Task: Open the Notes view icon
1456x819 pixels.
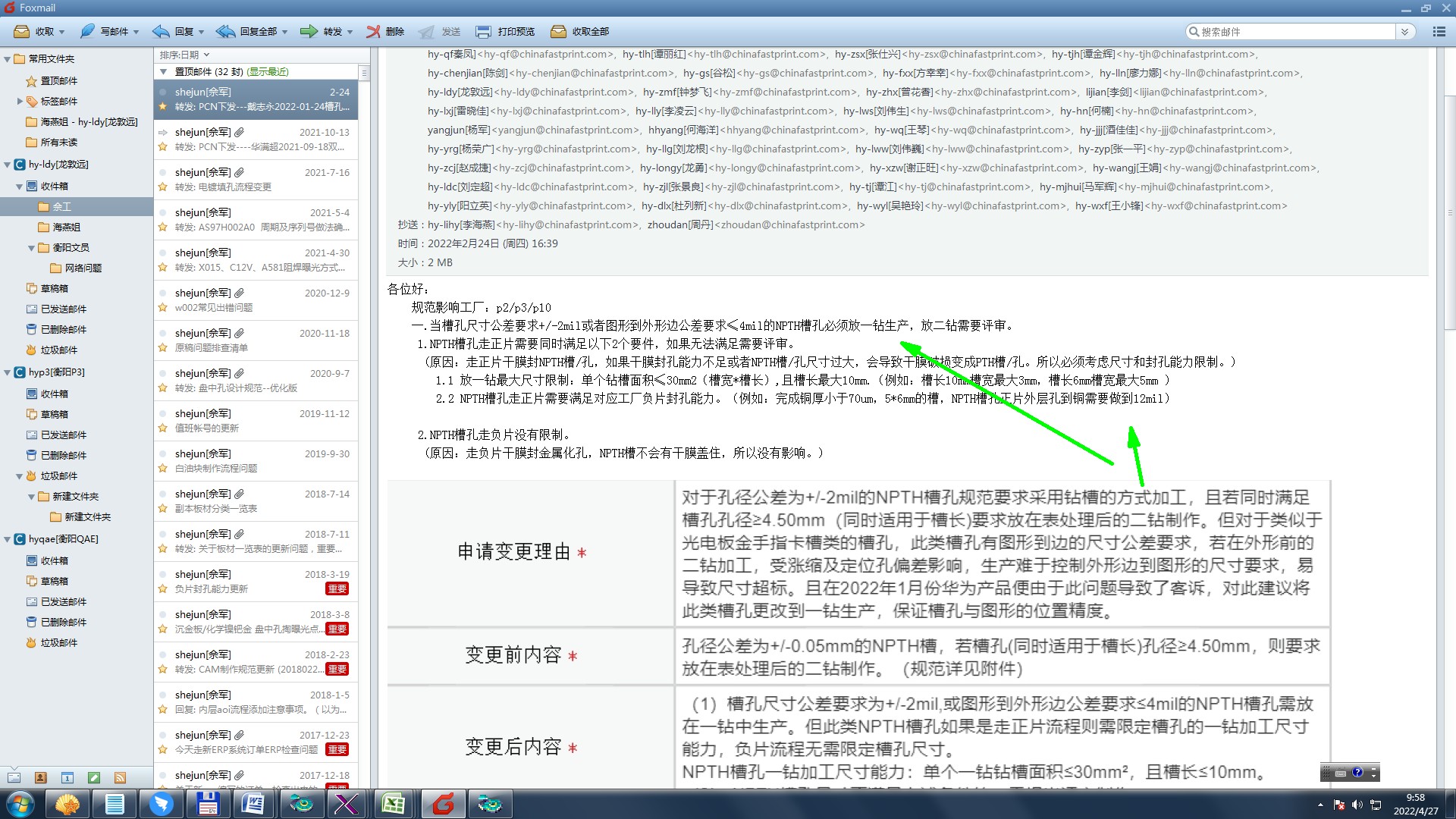Action: click(x=94, y=777)
